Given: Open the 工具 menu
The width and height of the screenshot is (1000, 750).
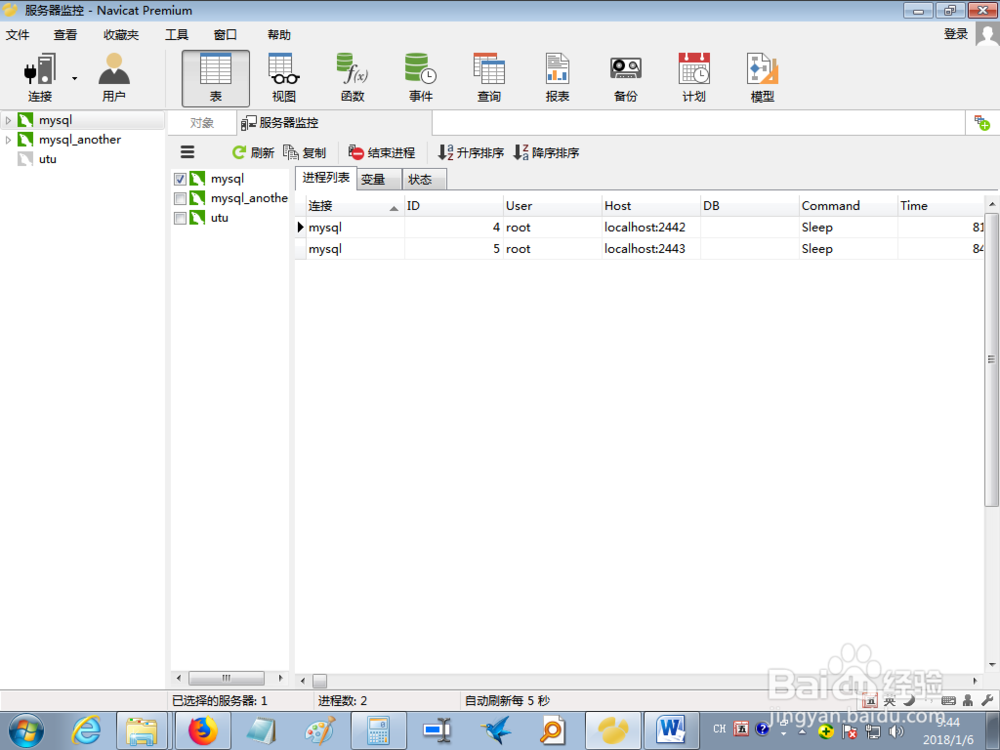Looking at the screenshot, I should coord(177,34).
